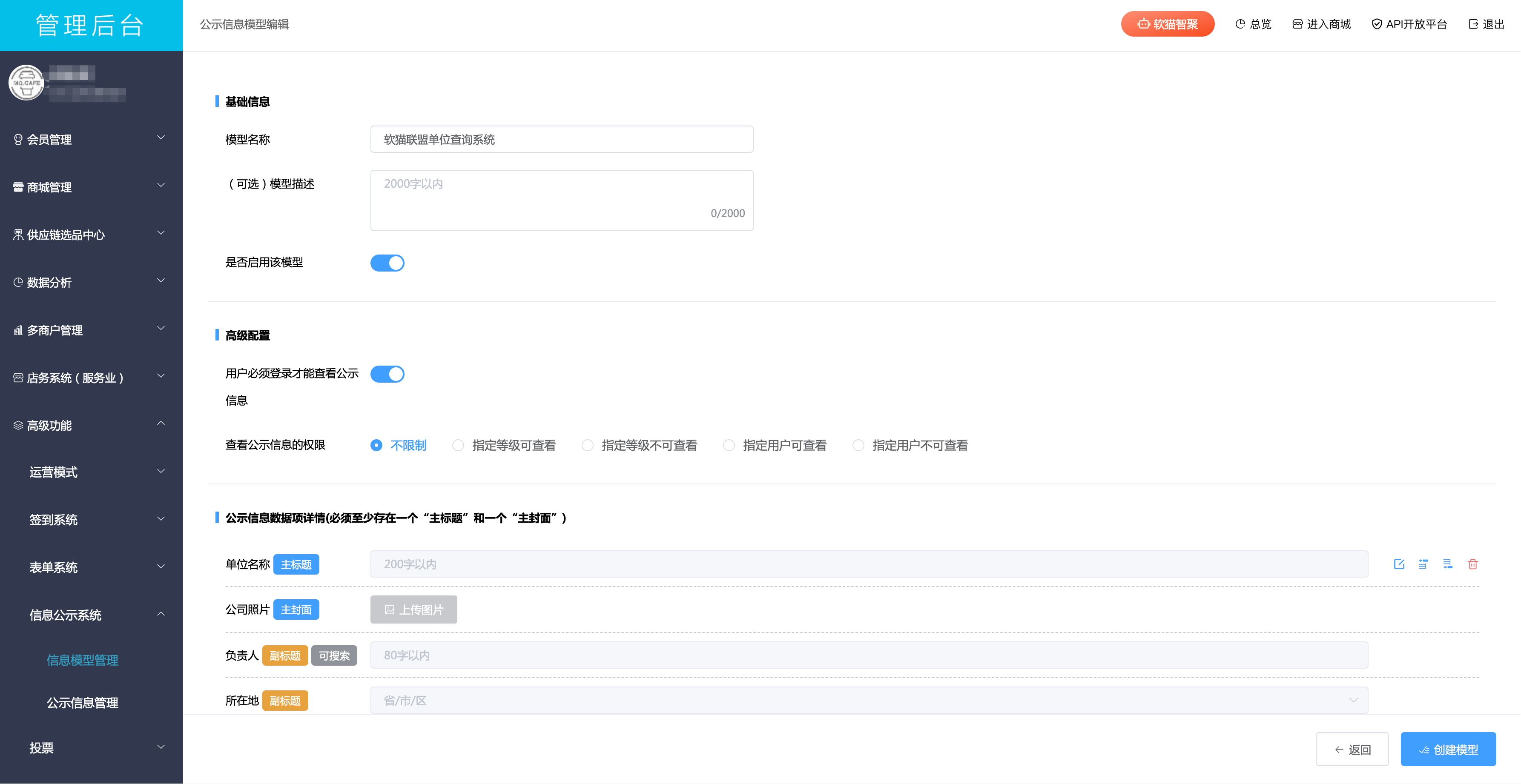Select the 指定等级可查看 radio option

pos(458,445)
